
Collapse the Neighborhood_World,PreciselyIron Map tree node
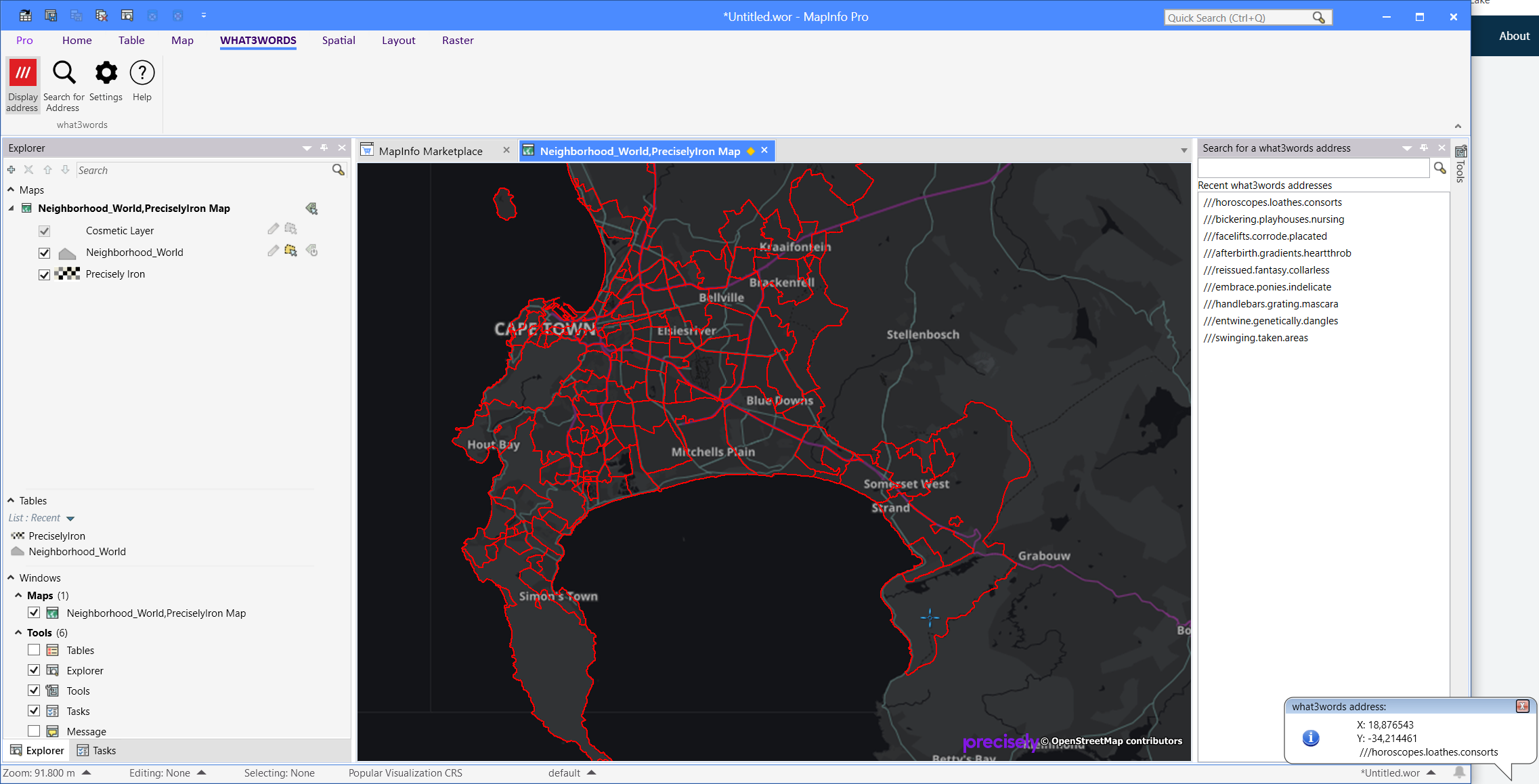point(11,209)
